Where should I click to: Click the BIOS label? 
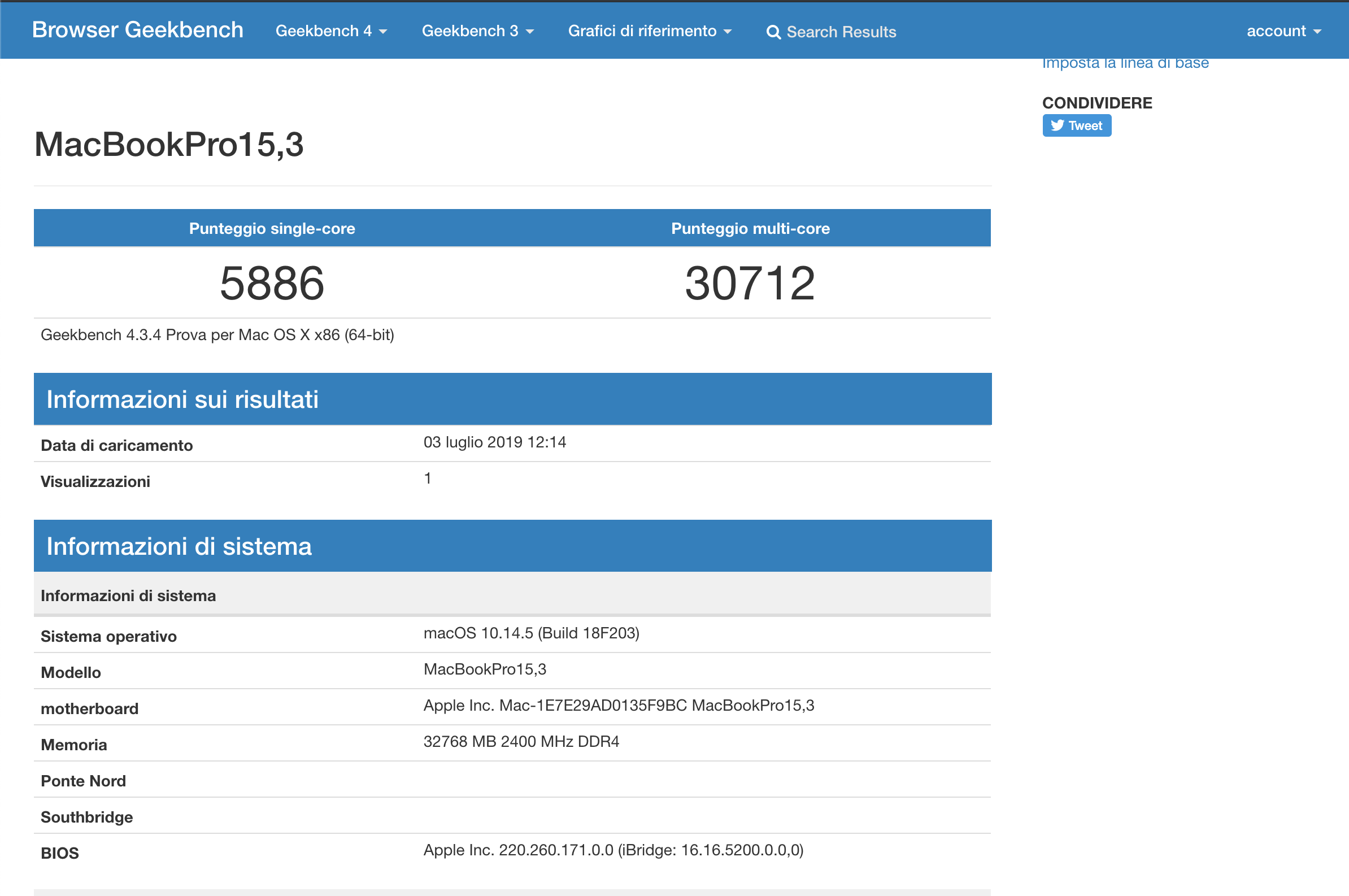click(60, 853)
